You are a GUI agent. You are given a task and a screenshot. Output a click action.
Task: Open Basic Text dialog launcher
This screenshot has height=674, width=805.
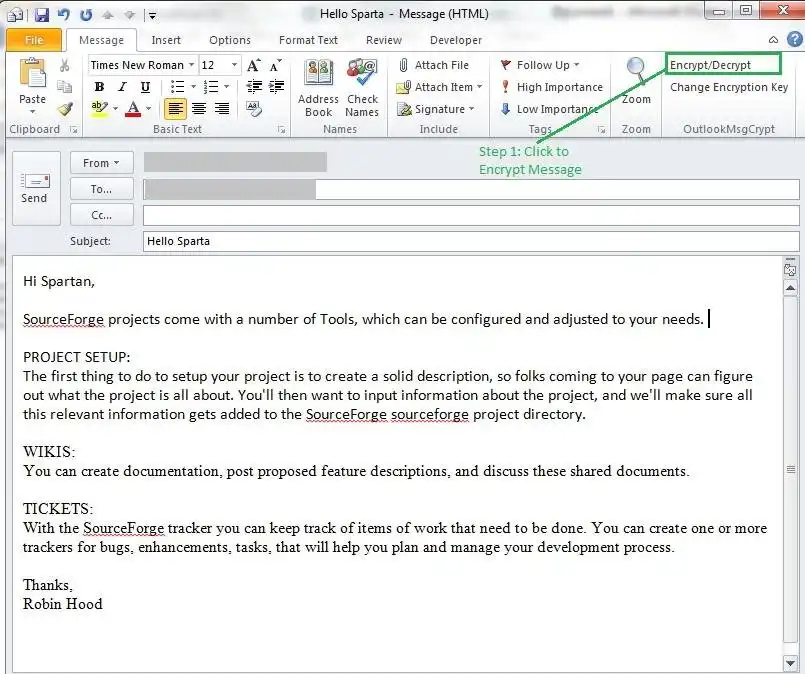(281, 130)
